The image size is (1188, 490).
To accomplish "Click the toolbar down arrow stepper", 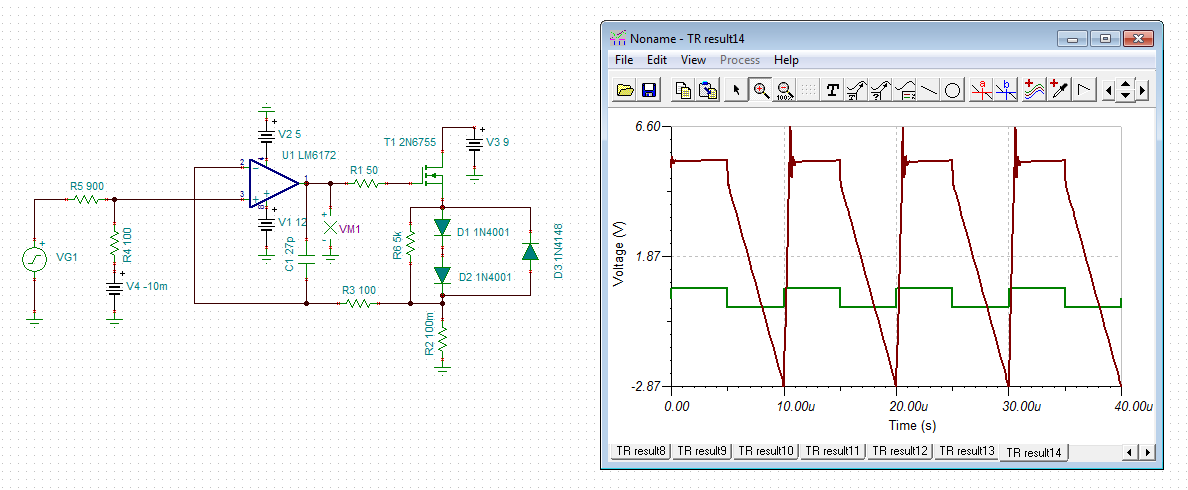I will click(1125, 96).
